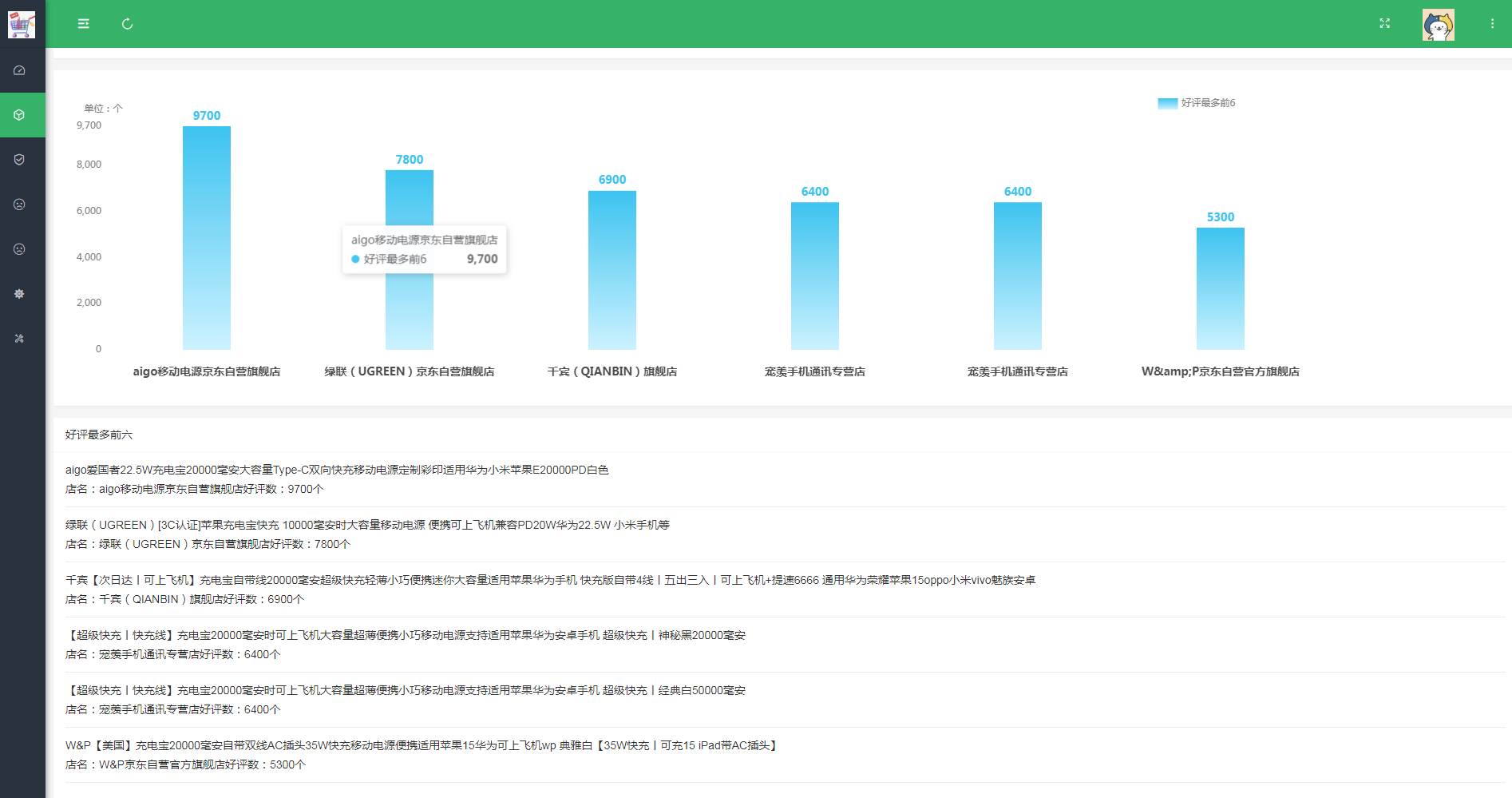Click the W&P bar labeled 5300
The width and height of the screenshot is (1512, 798).
point(1221,288)
